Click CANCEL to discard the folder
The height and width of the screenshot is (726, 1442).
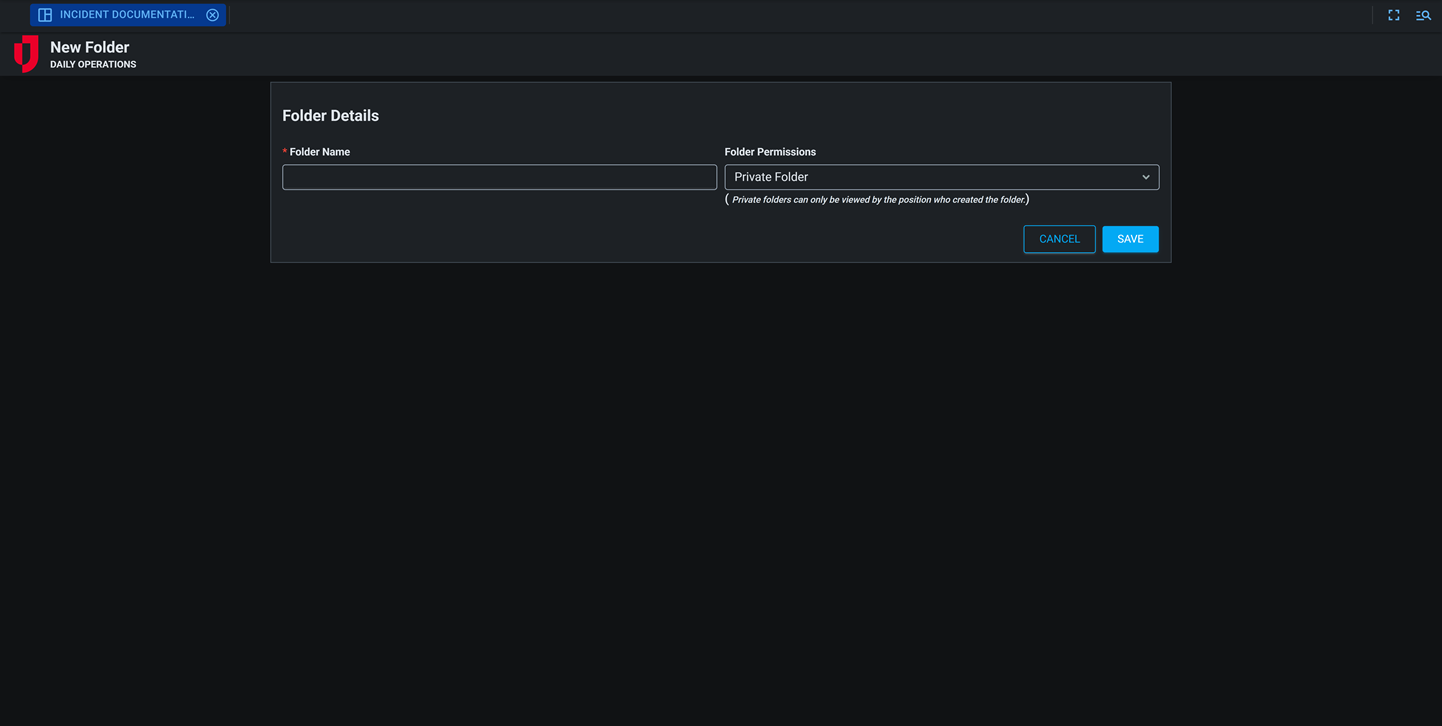pos(1059,238)
